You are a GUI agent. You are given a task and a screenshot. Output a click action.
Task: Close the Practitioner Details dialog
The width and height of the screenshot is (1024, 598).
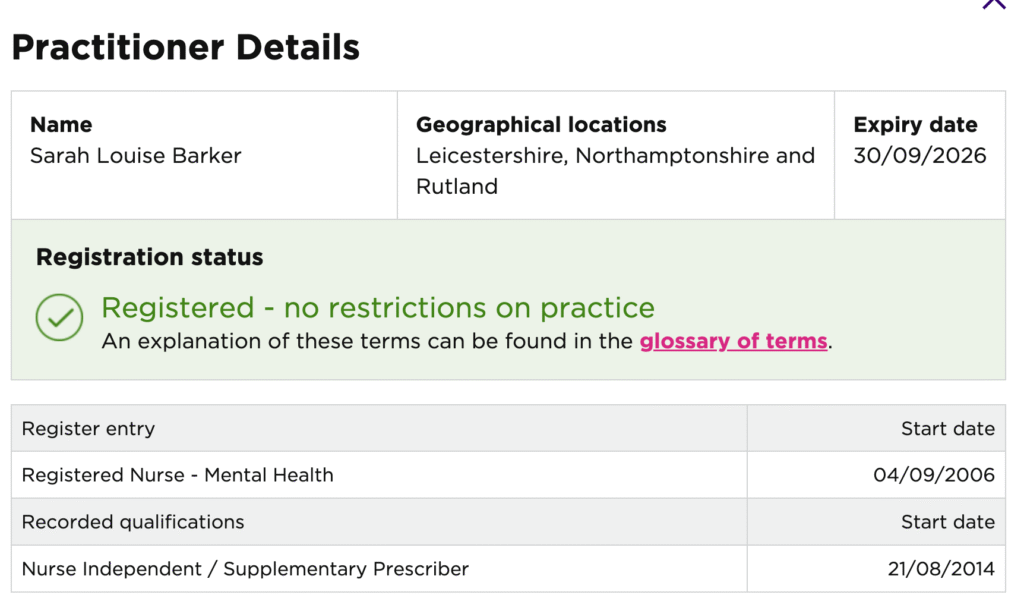(994, 3)
